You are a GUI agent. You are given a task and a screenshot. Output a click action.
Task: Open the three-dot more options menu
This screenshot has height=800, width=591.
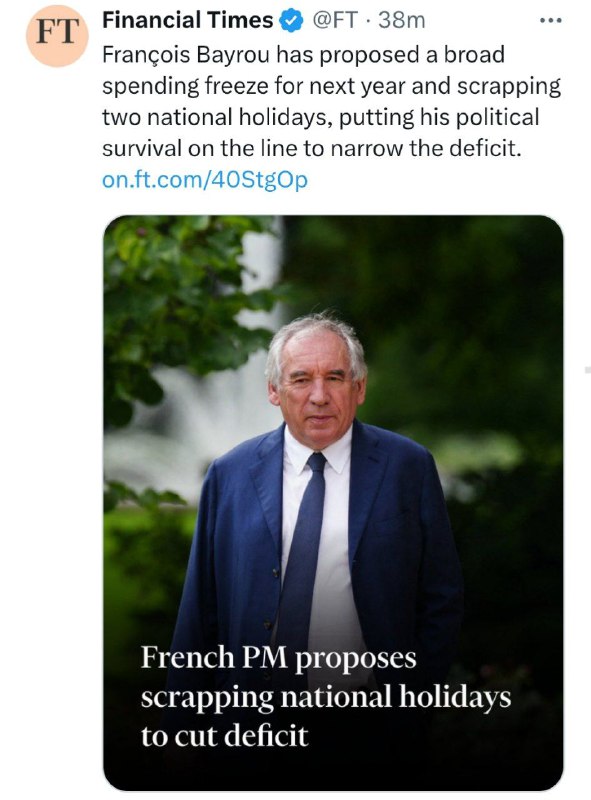coord(551,21)
